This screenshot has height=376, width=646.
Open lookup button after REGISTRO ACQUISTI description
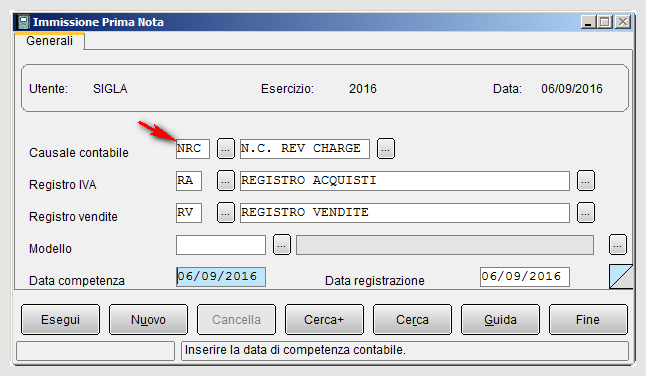pos(586,180)
